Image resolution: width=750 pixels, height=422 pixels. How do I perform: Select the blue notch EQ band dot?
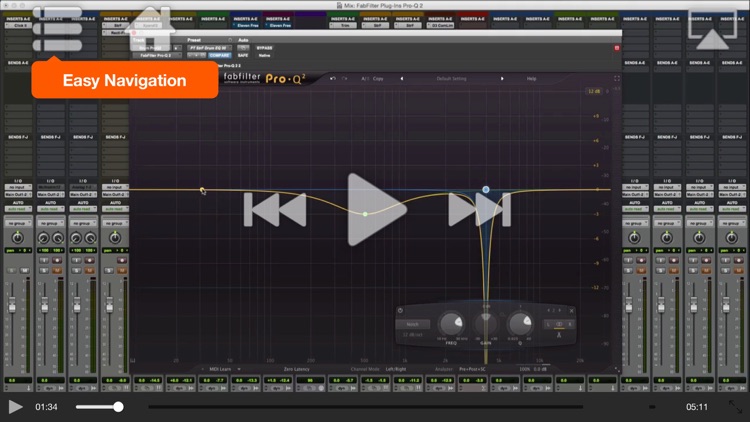pos(485,189)
